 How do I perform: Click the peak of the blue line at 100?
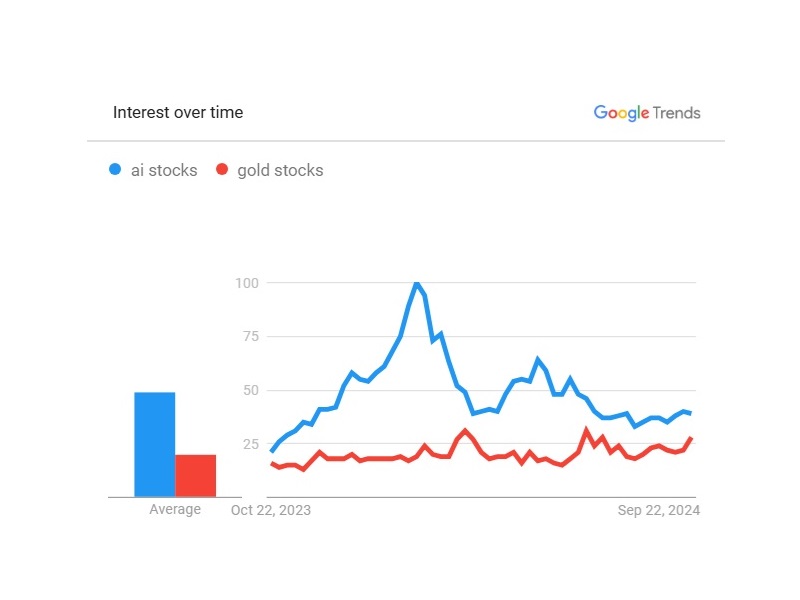[x=416, y=283]
